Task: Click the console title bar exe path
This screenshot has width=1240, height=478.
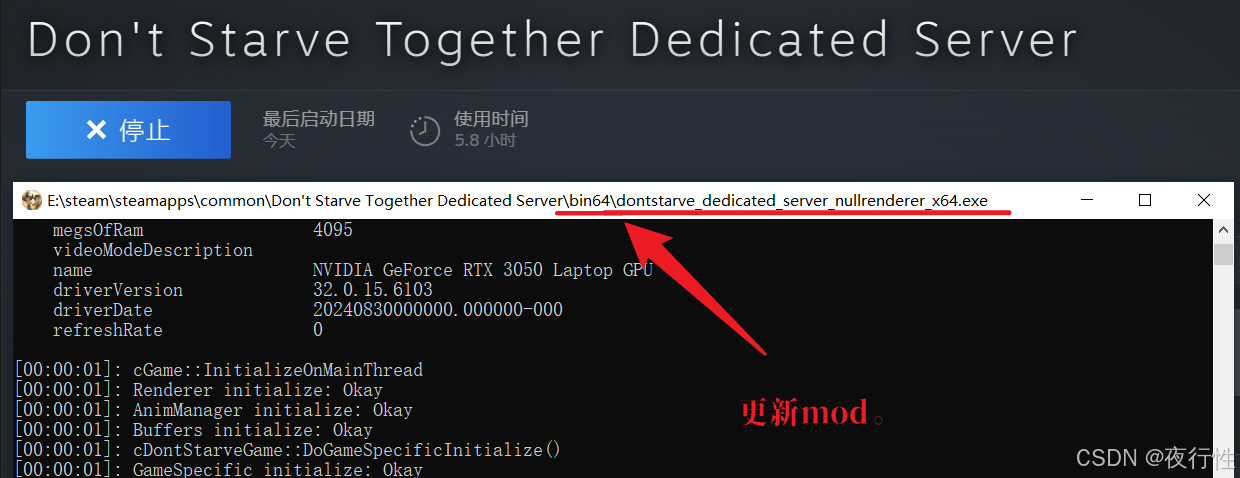Action: click(x=518, y=200)
